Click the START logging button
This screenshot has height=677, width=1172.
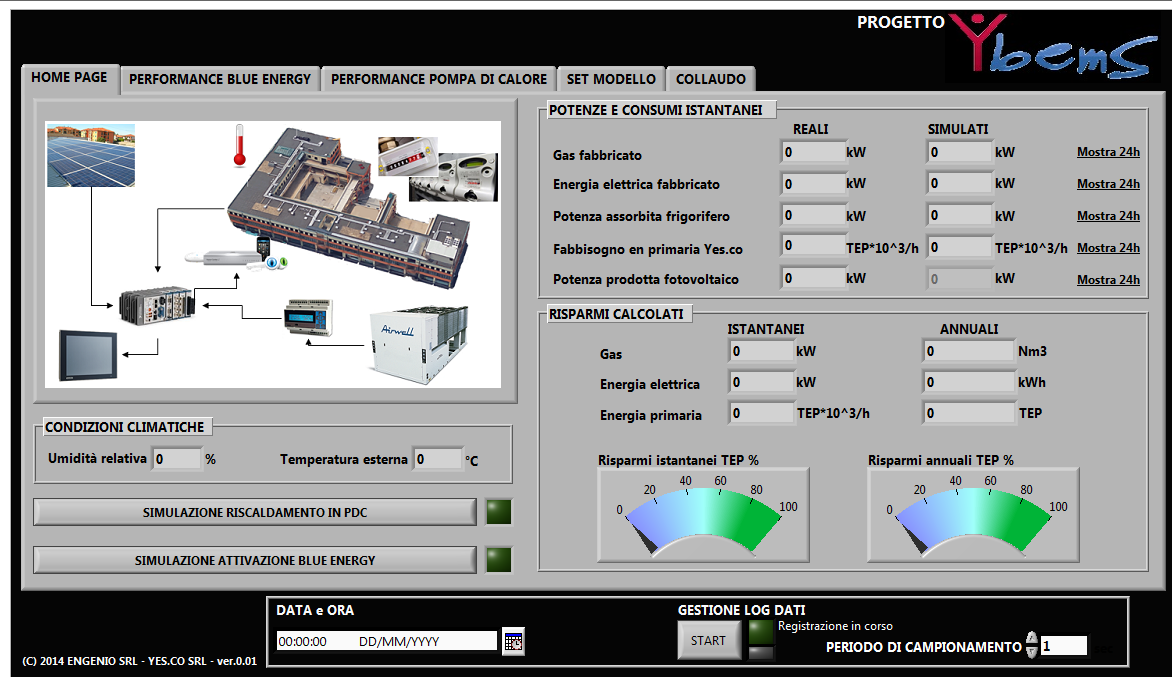[x=709, y=640]
